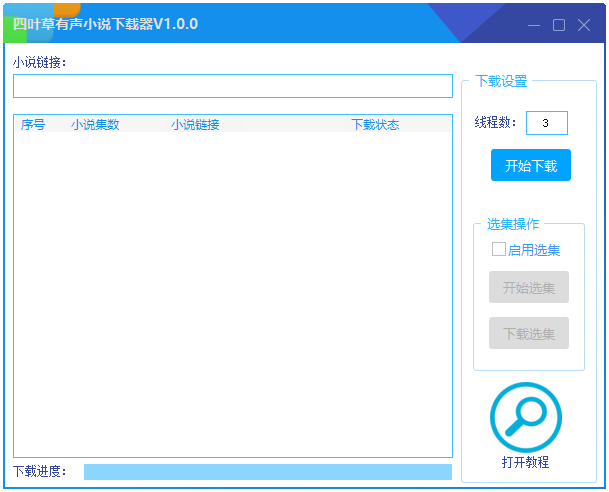Screen dimensions: 609x492
Task: Click the magnifier tutorial icon
Action: coord(525,416)
